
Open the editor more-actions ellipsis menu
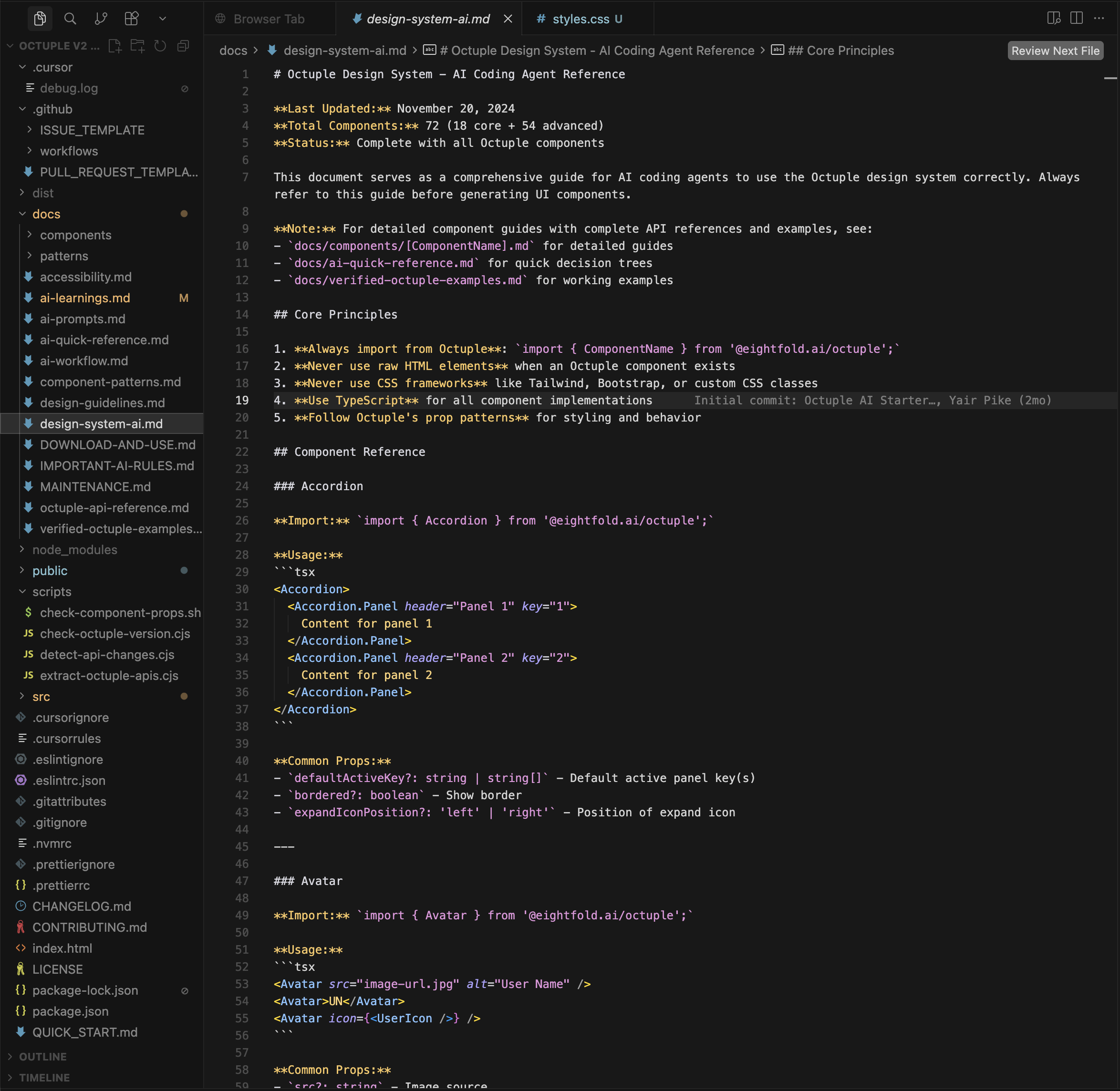pos(1099,18)
